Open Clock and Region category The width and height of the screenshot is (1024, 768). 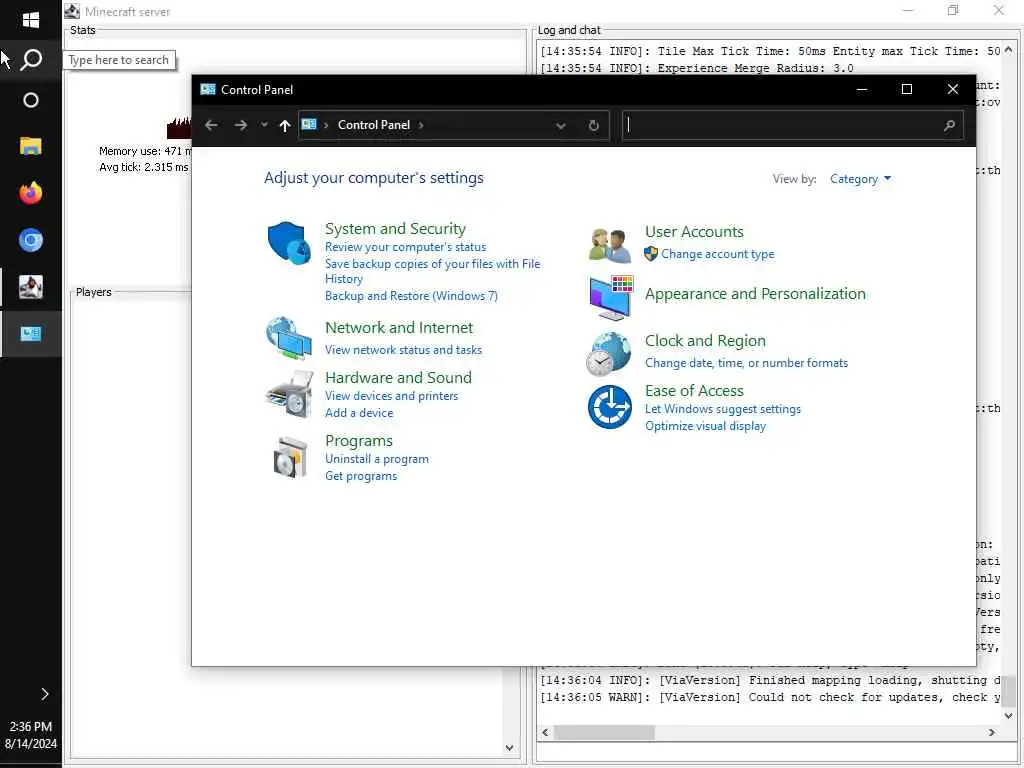705,341
